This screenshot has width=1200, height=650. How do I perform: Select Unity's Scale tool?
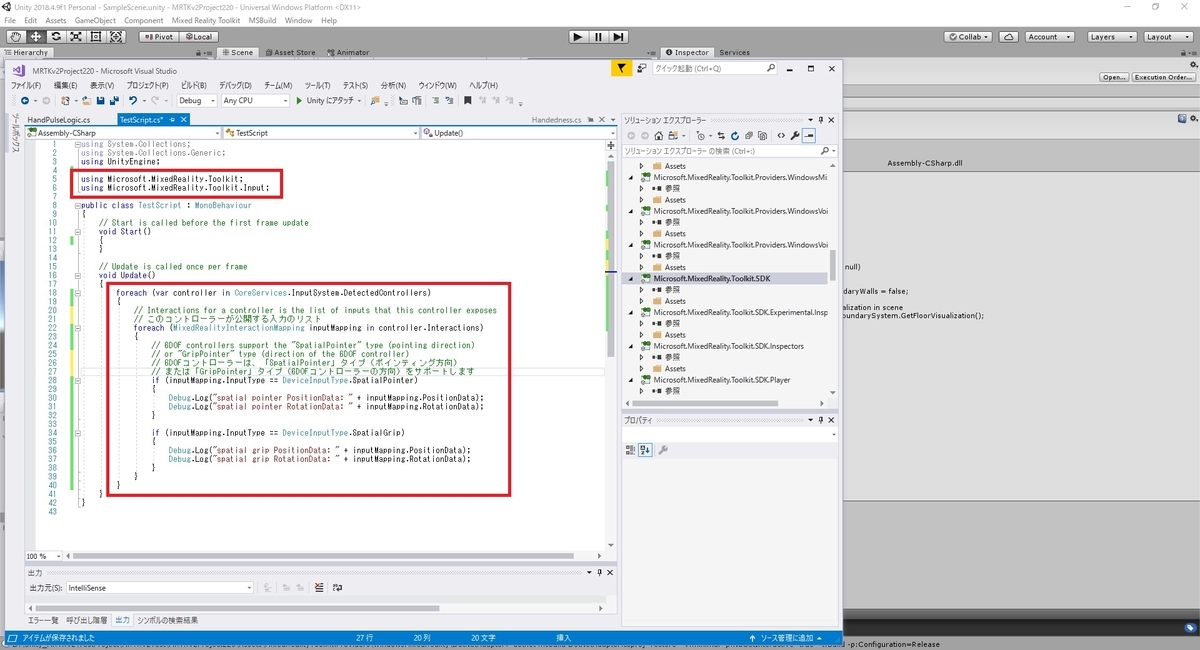tap(75, 36)
